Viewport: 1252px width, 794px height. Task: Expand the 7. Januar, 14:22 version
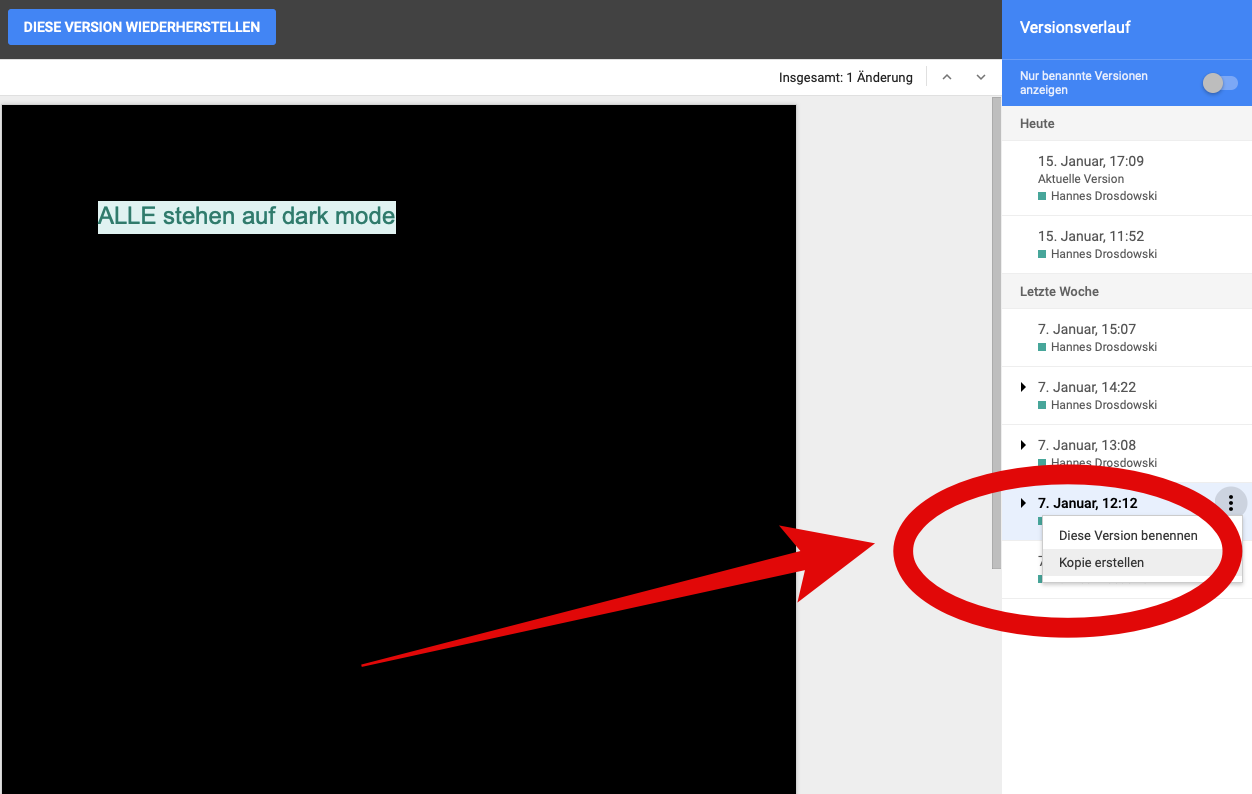[x=1023, y=387]
